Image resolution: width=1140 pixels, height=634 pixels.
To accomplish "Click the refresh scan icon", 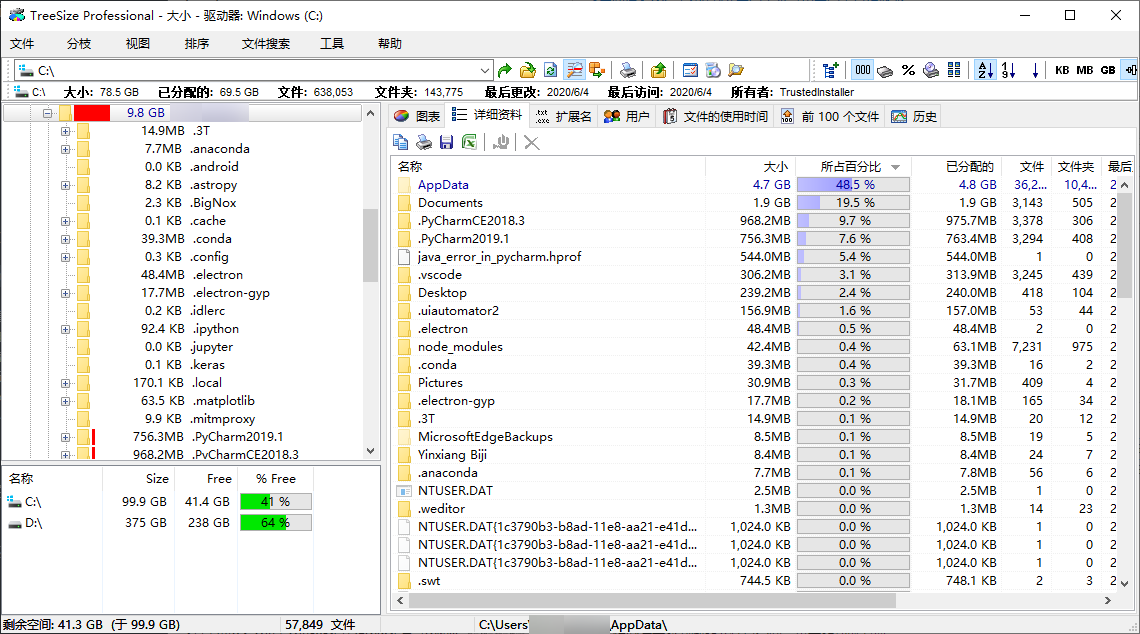I will 550,71.
